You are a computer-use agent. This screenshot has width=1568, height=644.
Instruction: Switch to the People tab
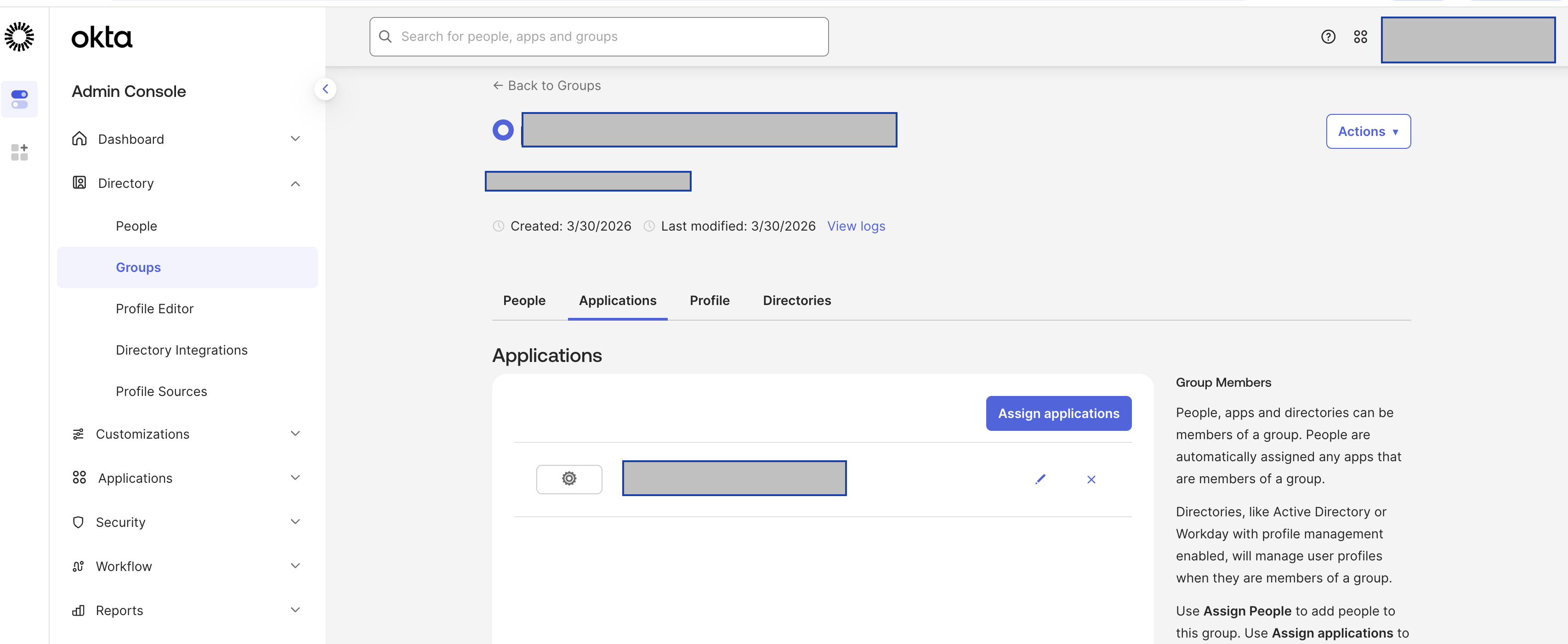(523, 301)
